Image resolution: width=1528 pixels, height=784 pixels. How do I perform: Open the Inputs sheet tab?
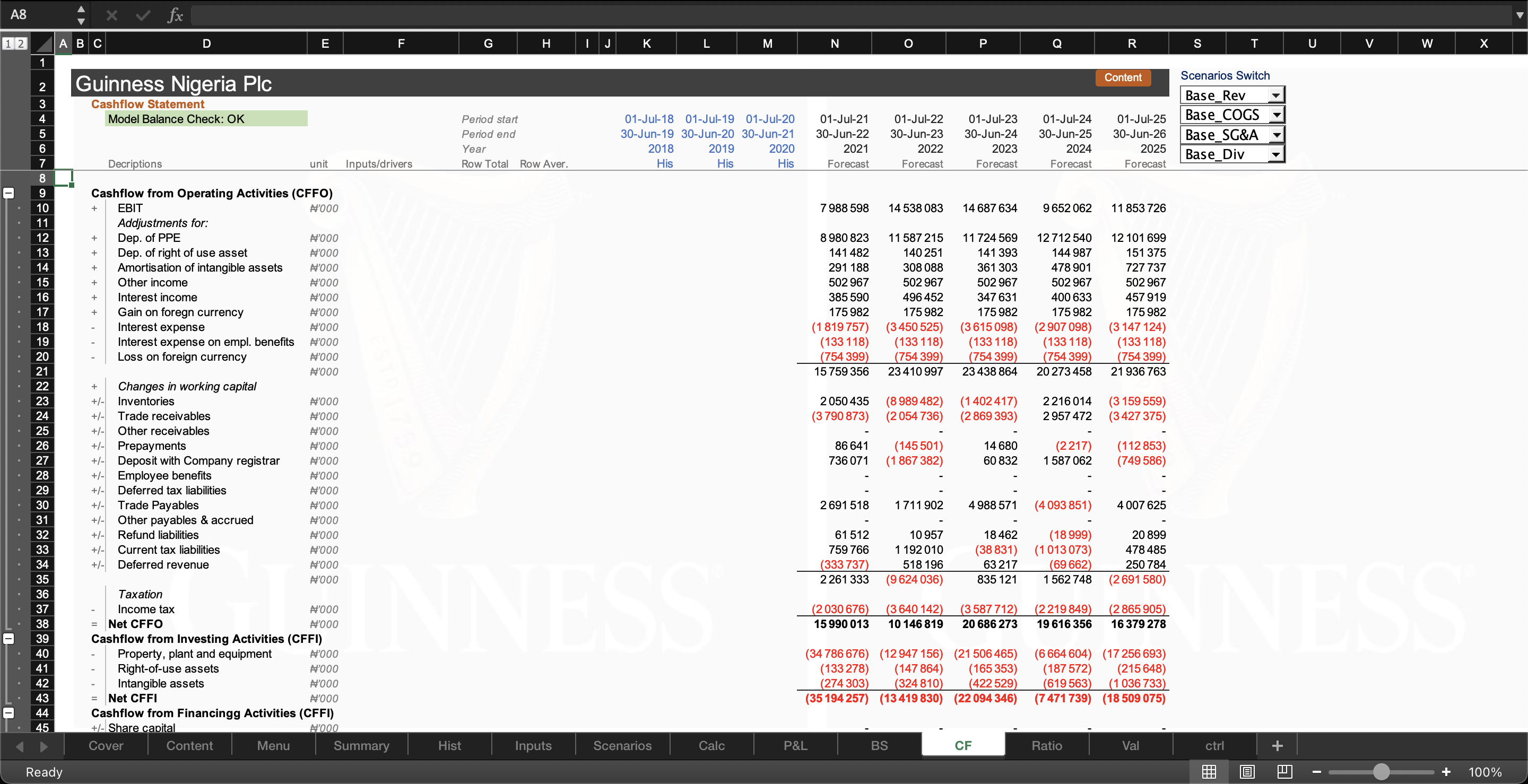click(533, 745)
